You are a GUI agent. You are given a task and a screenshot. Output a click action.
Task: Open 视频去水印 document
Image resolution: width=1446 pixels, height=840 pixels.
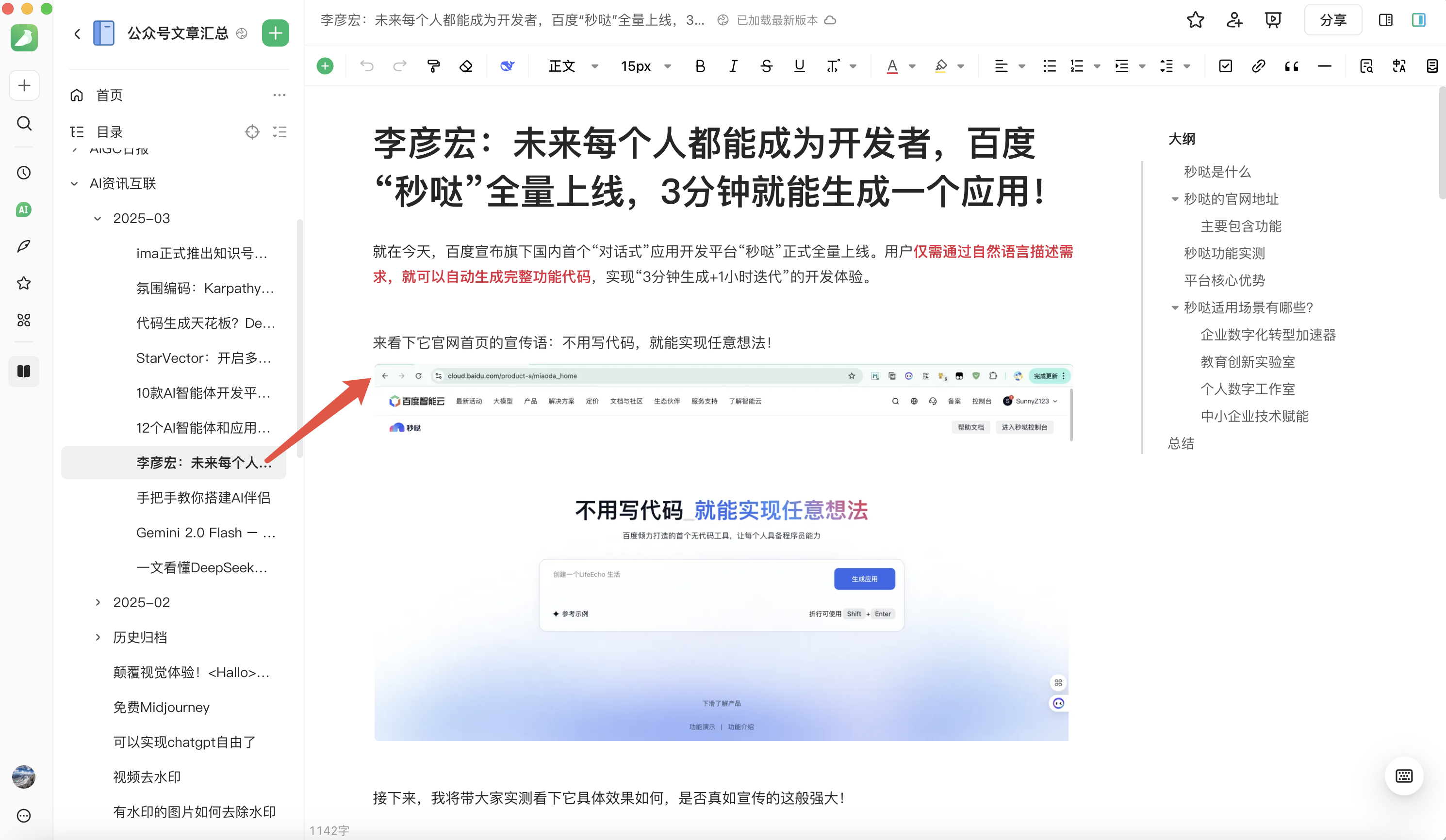pos(147,776)
